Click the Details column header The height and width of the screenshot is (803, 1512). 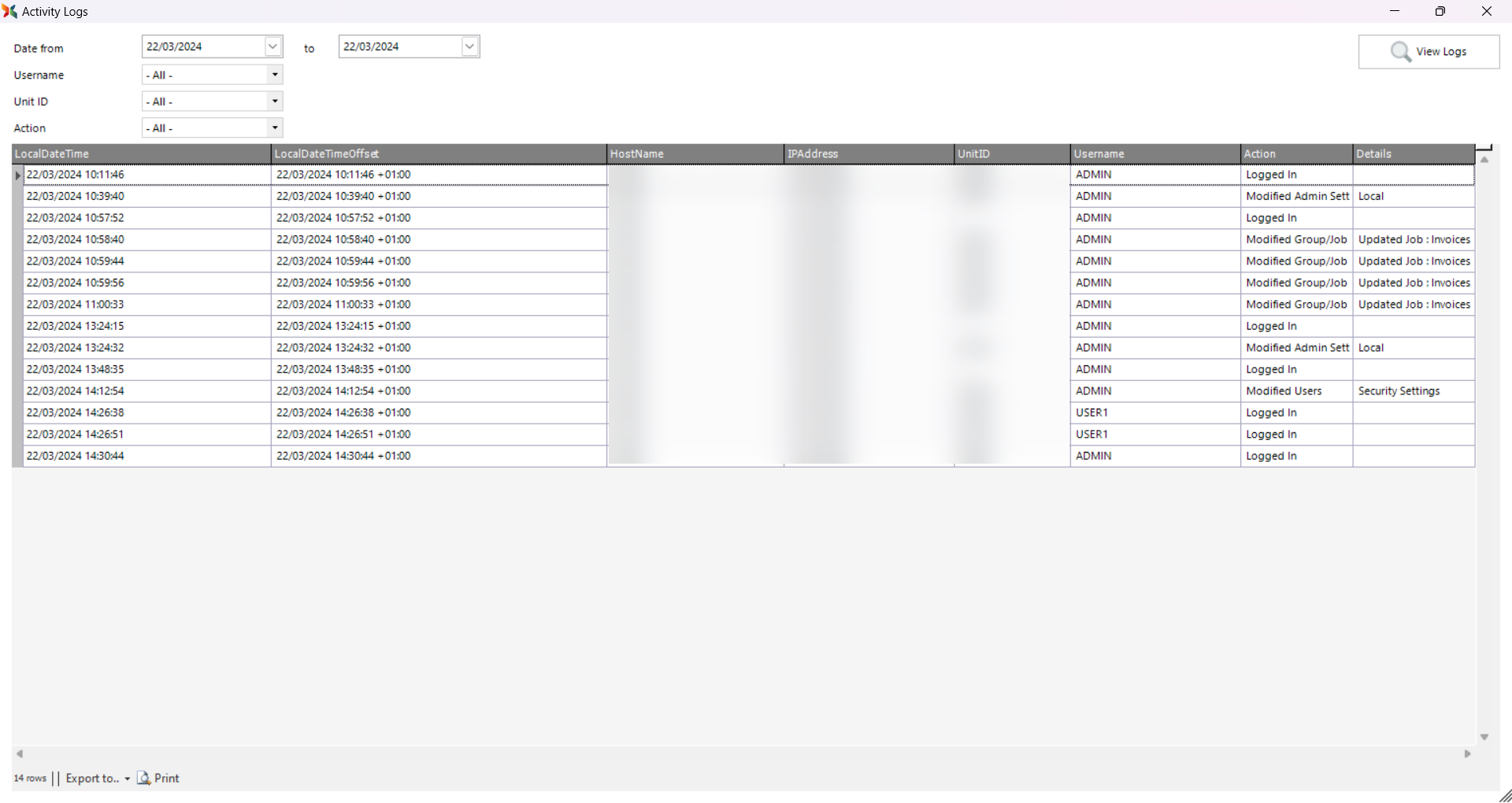click(1413, 154)
